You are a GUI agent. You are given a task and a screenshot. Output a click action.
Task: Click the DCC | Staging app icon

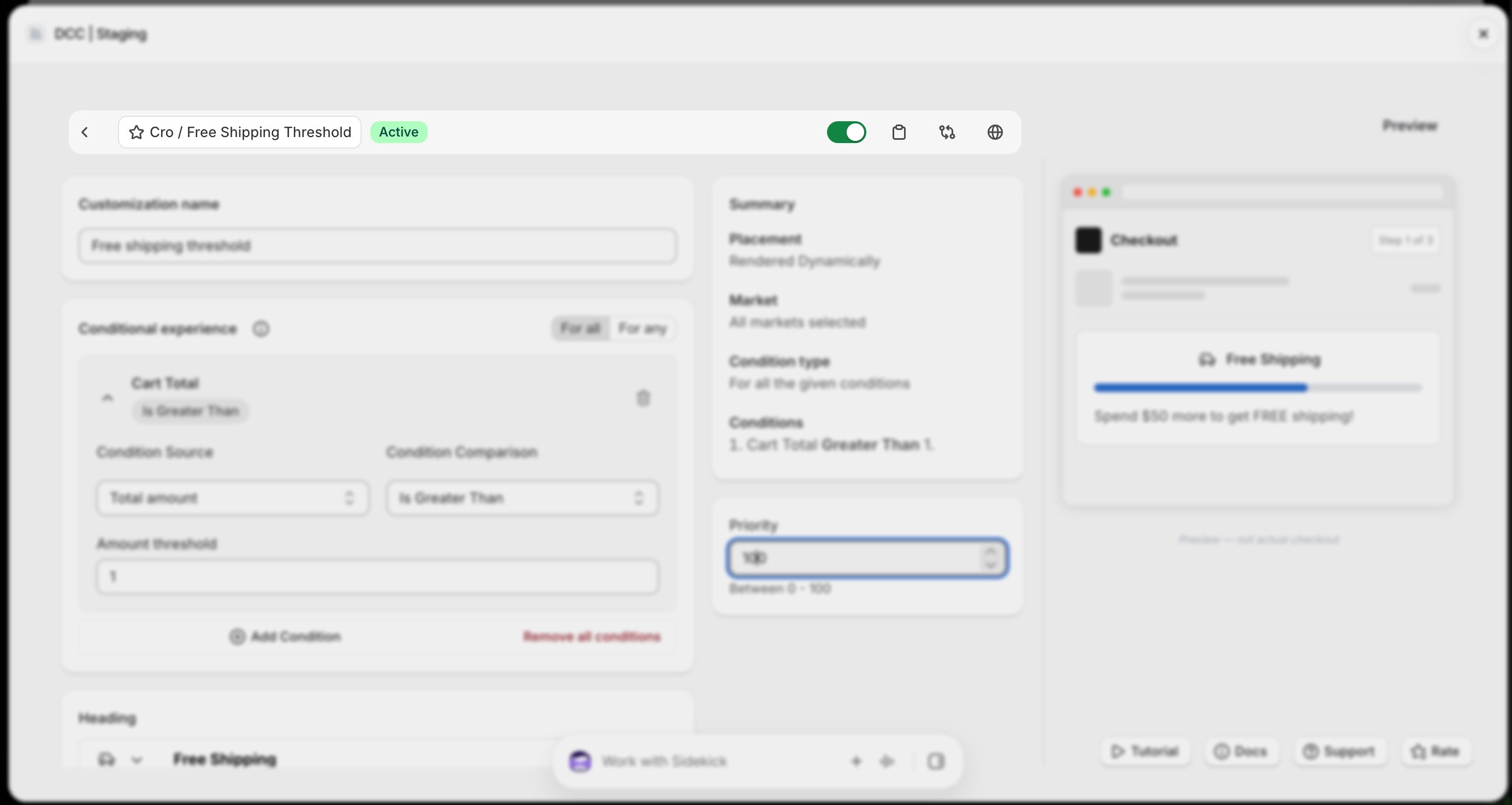tap(36, 34)
